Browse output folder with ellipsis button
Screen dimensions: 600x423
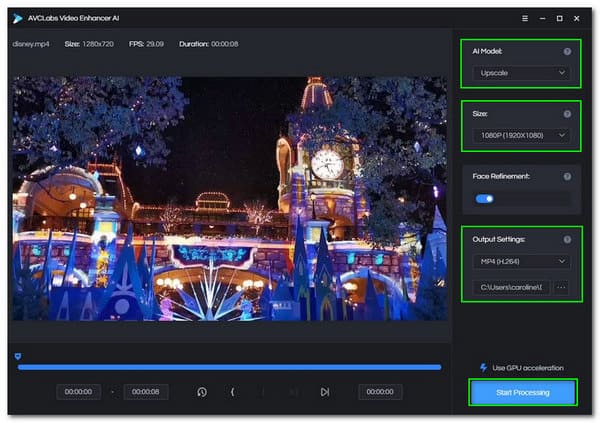point(561,287)
